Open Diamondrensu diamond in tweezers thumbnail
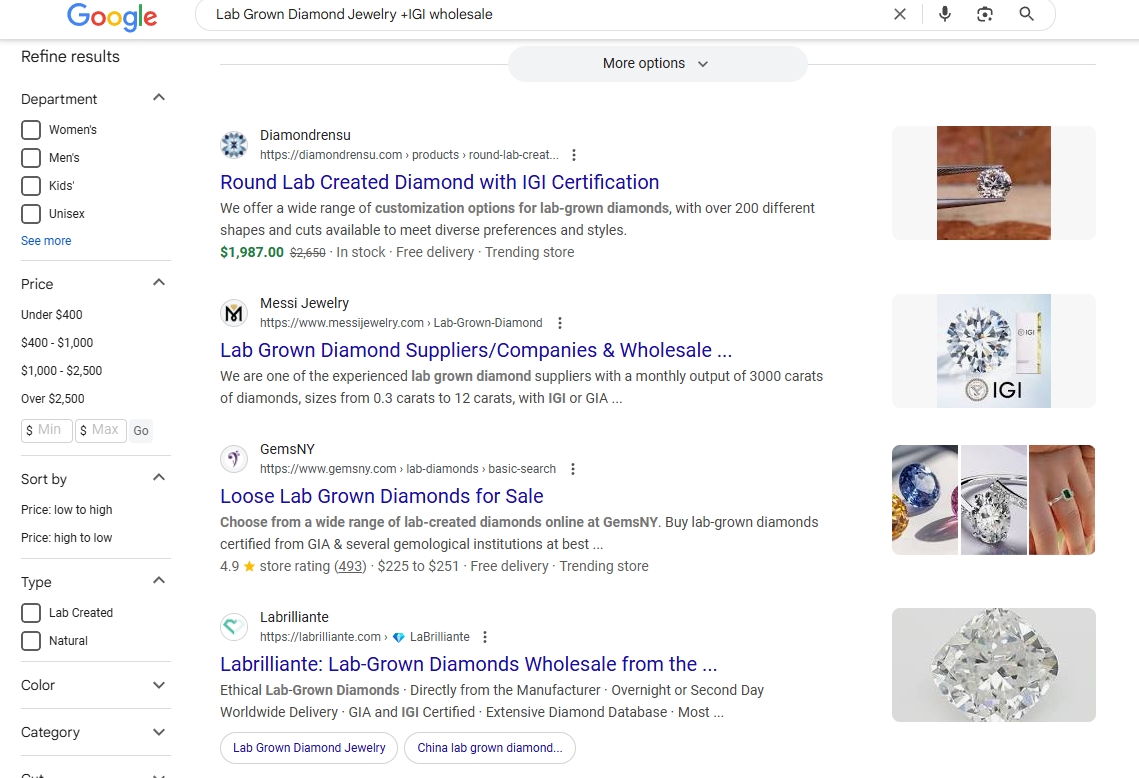Screen dimensions: 1139x778 coord(993,183)
